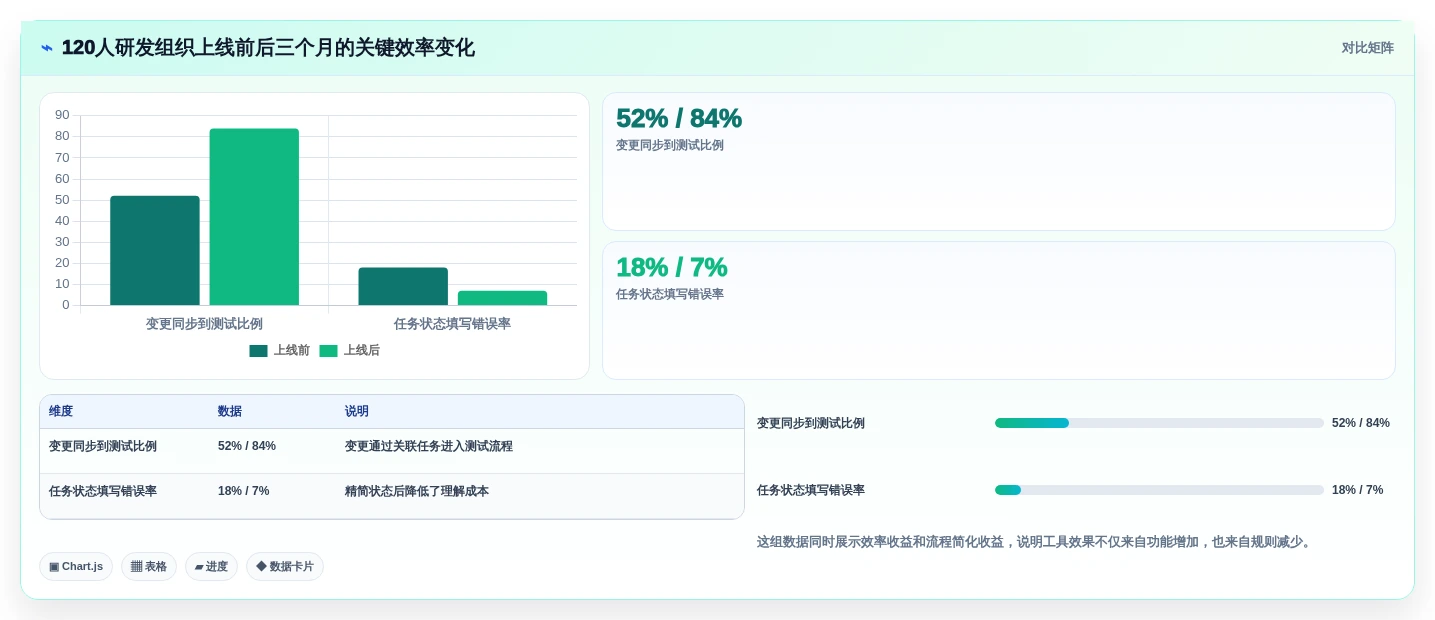Click the 表格 tag chip
Screen dimensions: 1435x620
149,567
